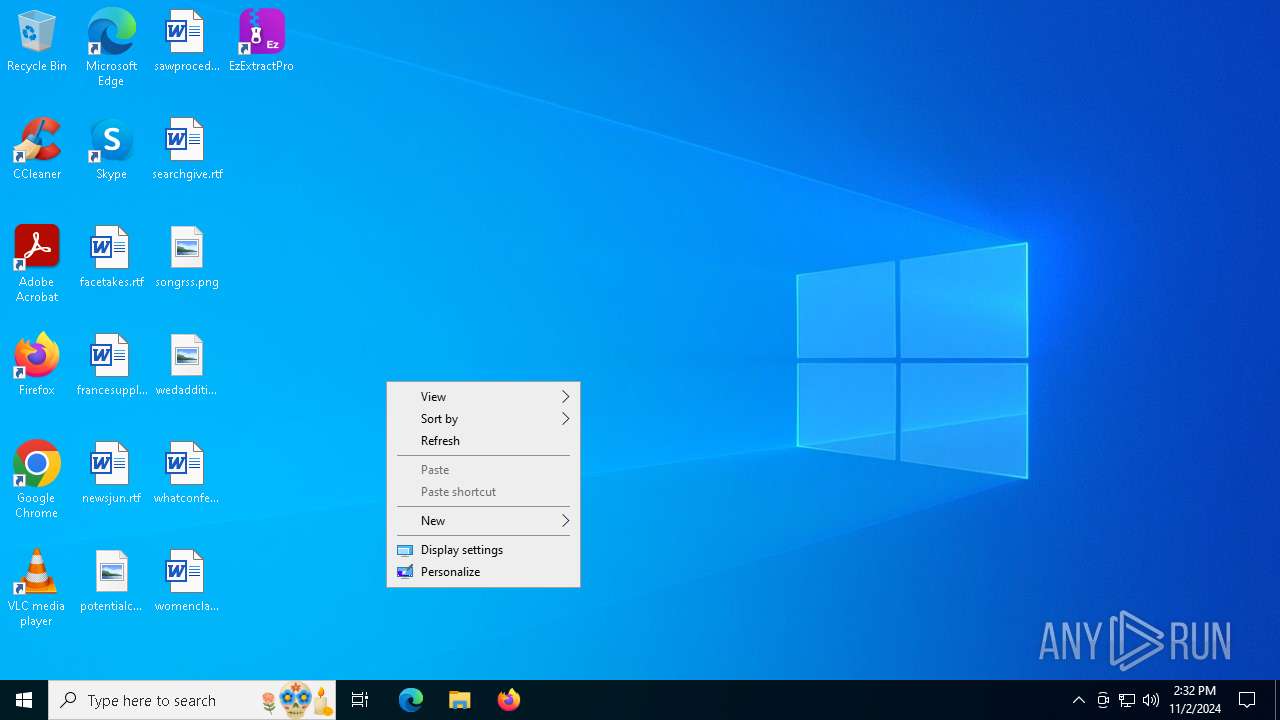Select the Microsoft Edge desktop shortcut
Image resolution: width=1280 pixels, height=720 pixels.
tap(111, 47)
